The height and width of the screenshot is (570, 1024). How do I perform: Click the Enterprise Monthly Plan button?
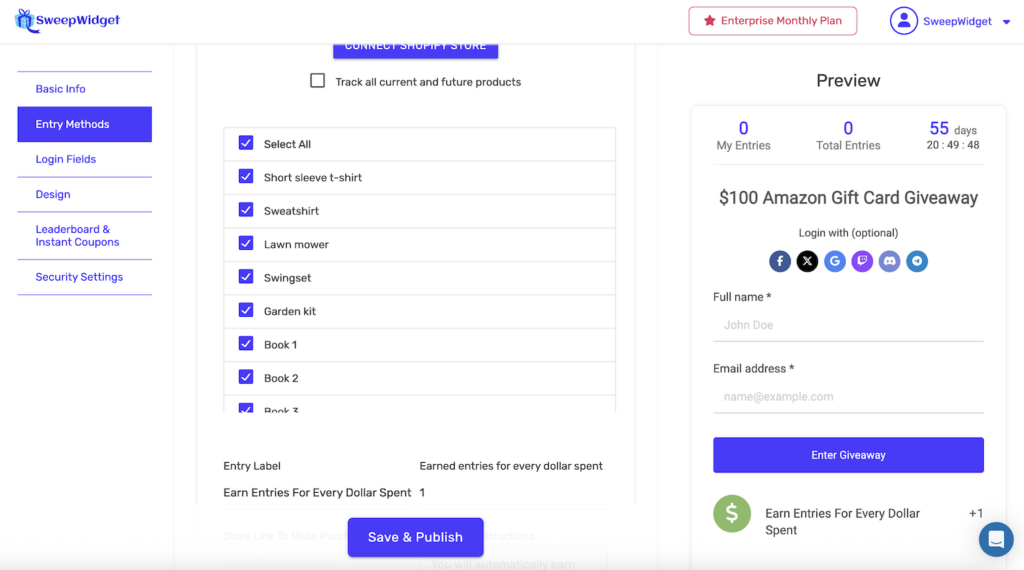tap(772, 21)
